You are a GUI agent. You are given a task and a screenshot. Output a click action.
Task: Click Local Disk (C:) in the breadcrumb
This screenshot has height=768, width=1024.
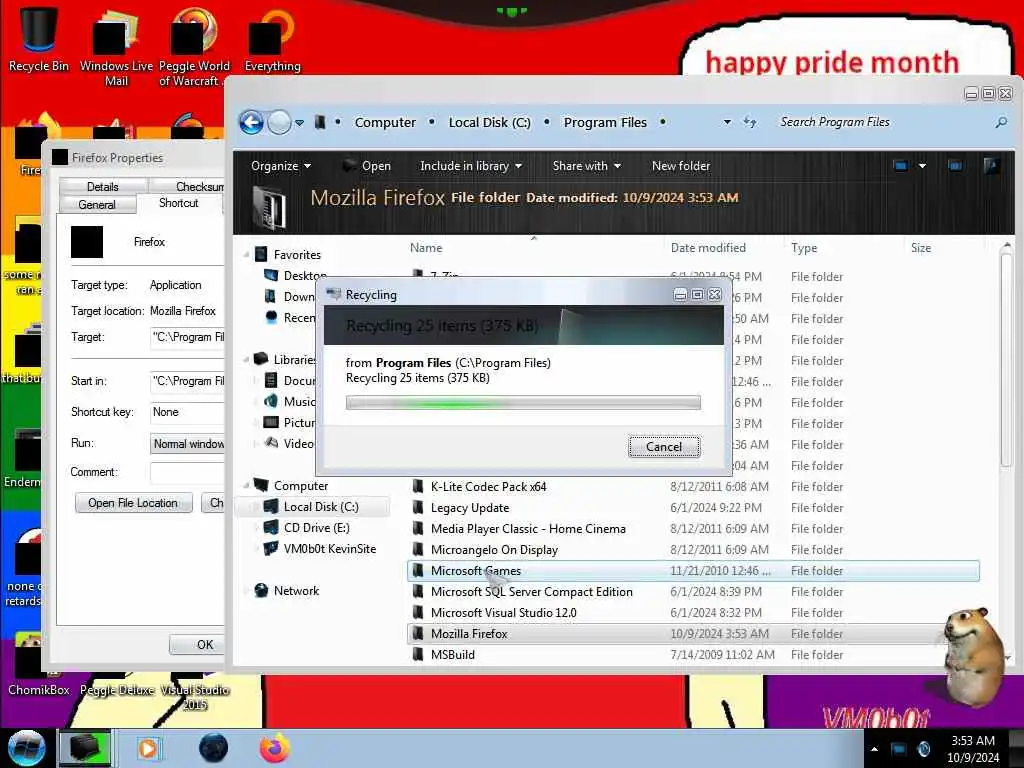[x=489, y=122]
